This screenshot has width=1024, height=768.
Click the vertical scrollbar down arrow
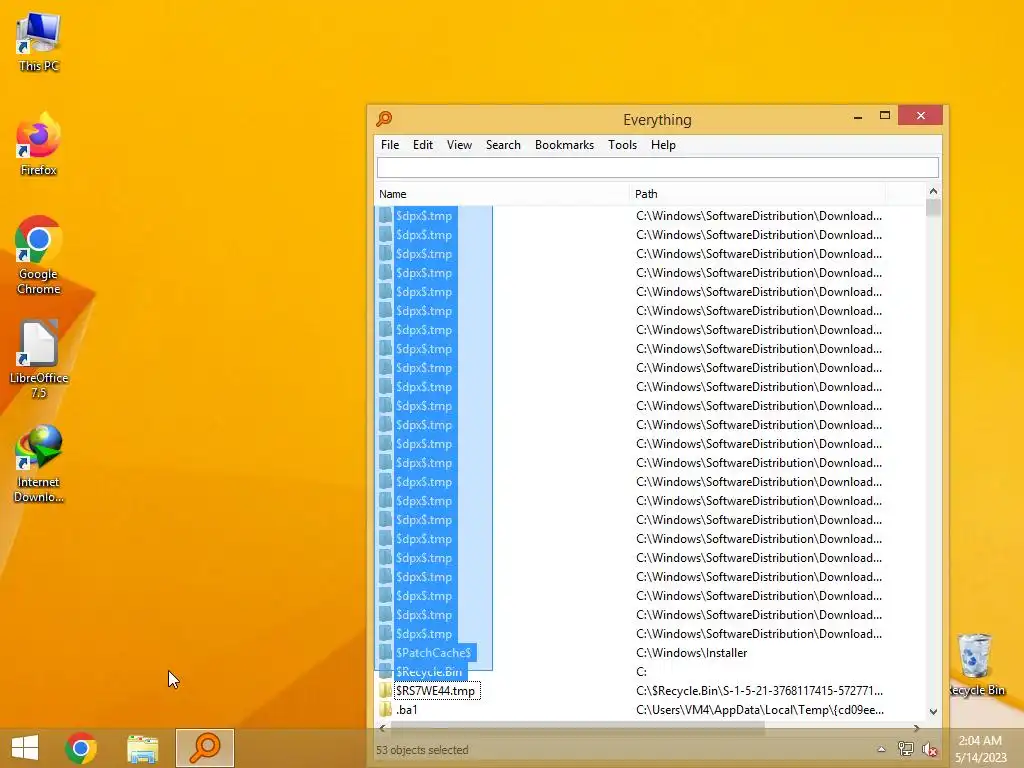[x=933, y=712]
